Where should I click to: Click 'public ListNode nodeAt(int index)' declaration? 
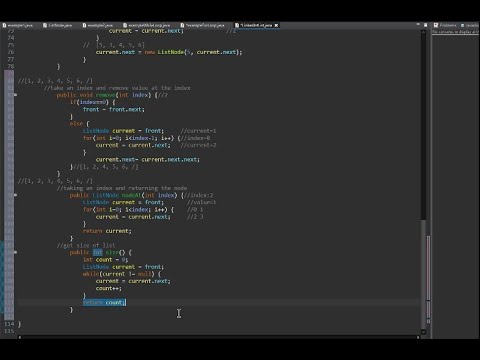pos(127,195)
